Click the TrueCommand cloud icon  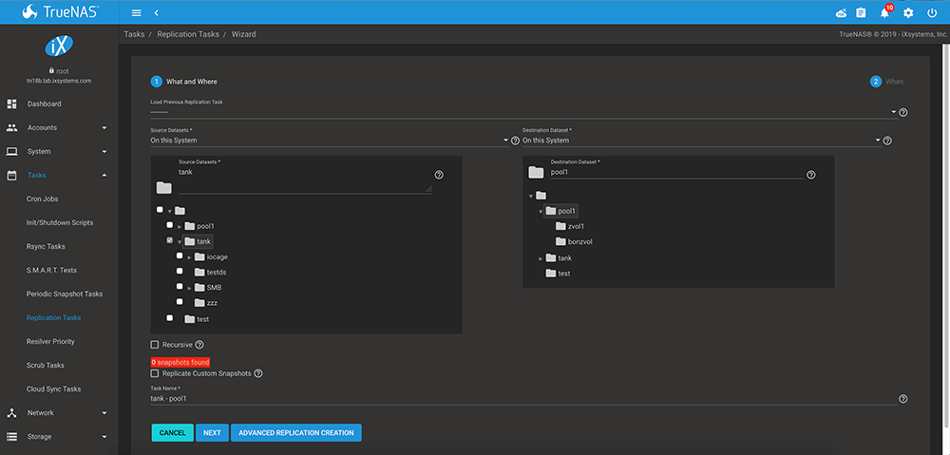tap(841, 13)
